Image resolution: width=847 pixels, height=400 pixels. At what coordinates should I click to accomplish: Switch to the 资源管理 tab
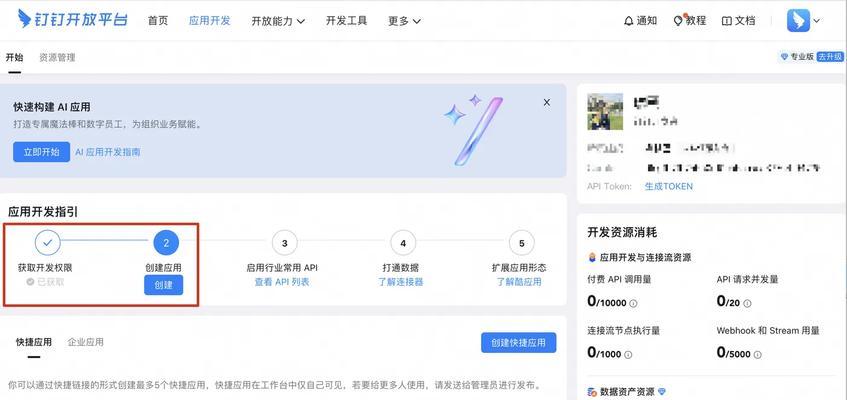[57, 57]
